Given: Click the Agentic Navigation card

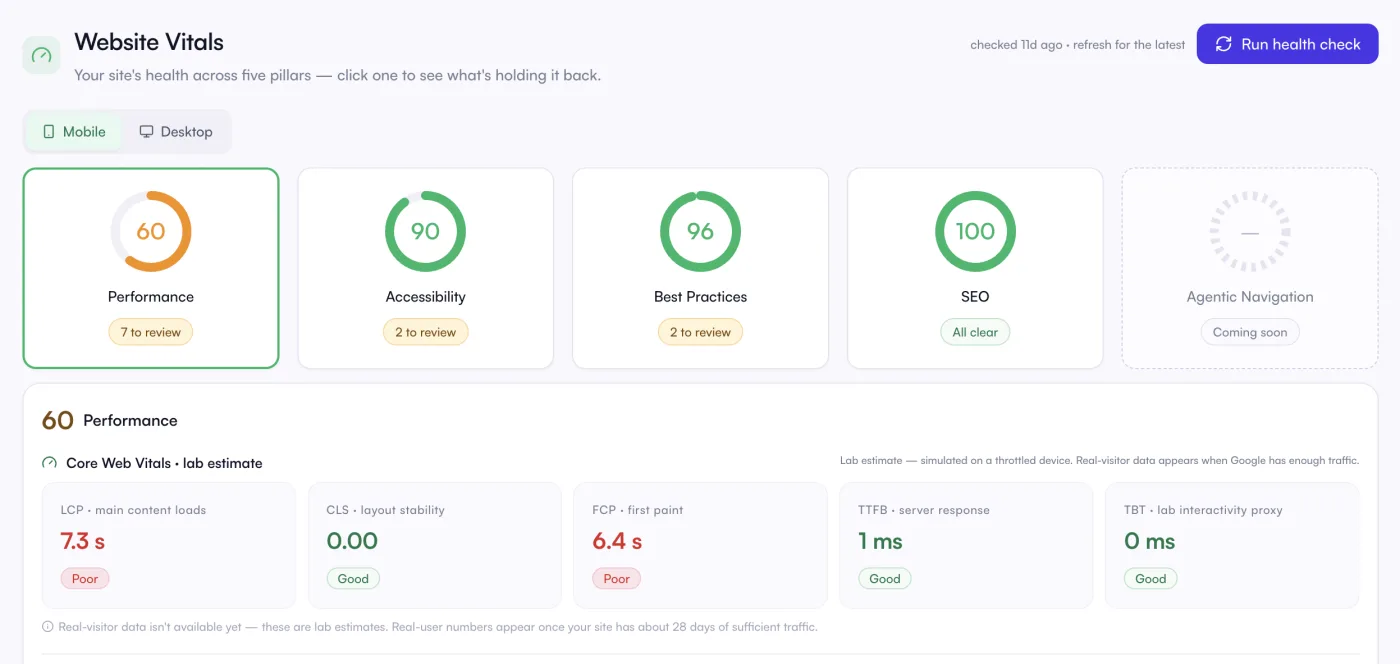Looking at the screenshot, I should coord(1250,268).
